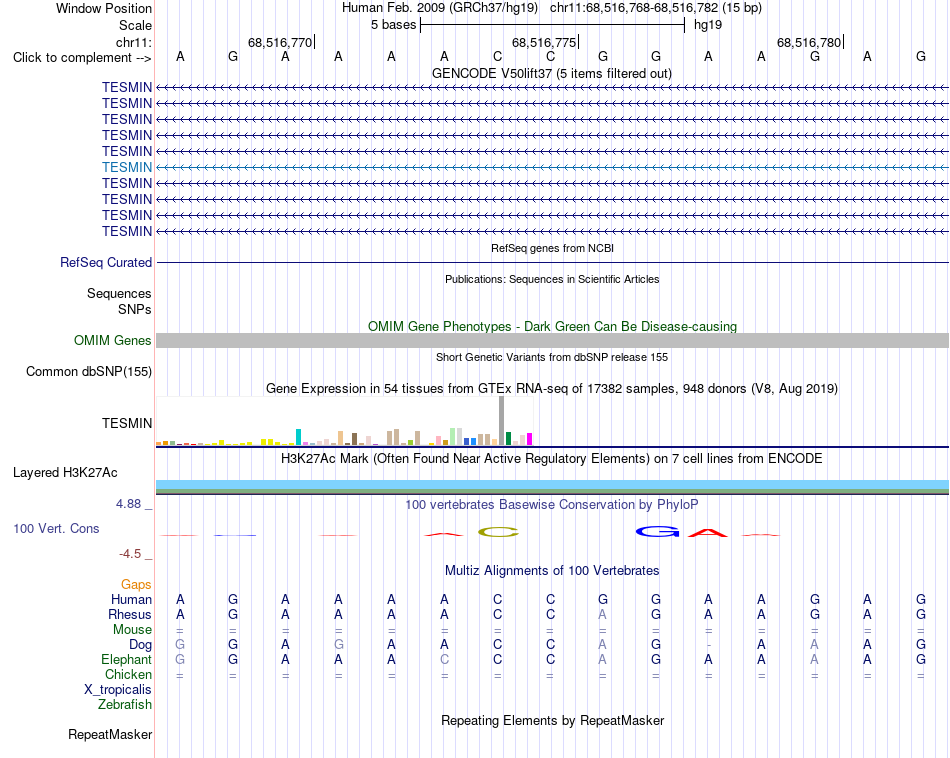950x758 pixels.
Task: Click the 4.88 PhyloP upper scale value
Action: pos(128,504)
